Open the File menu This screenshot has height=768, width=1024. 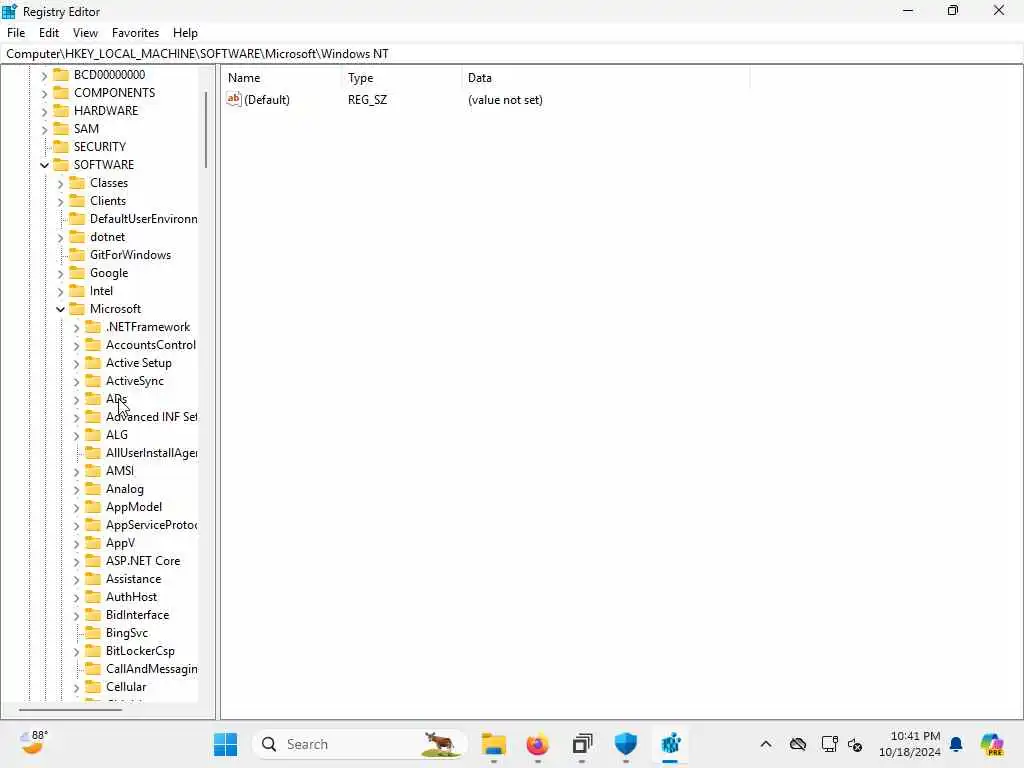tap(16, 33)
